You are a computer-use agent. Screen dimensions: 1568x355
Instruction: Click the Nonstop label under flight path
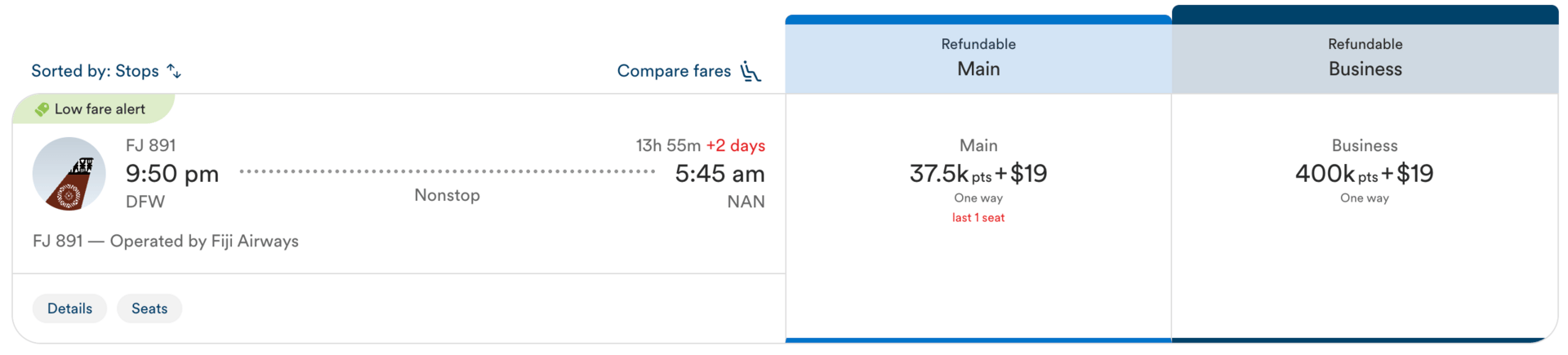click(x=447, y=195)
